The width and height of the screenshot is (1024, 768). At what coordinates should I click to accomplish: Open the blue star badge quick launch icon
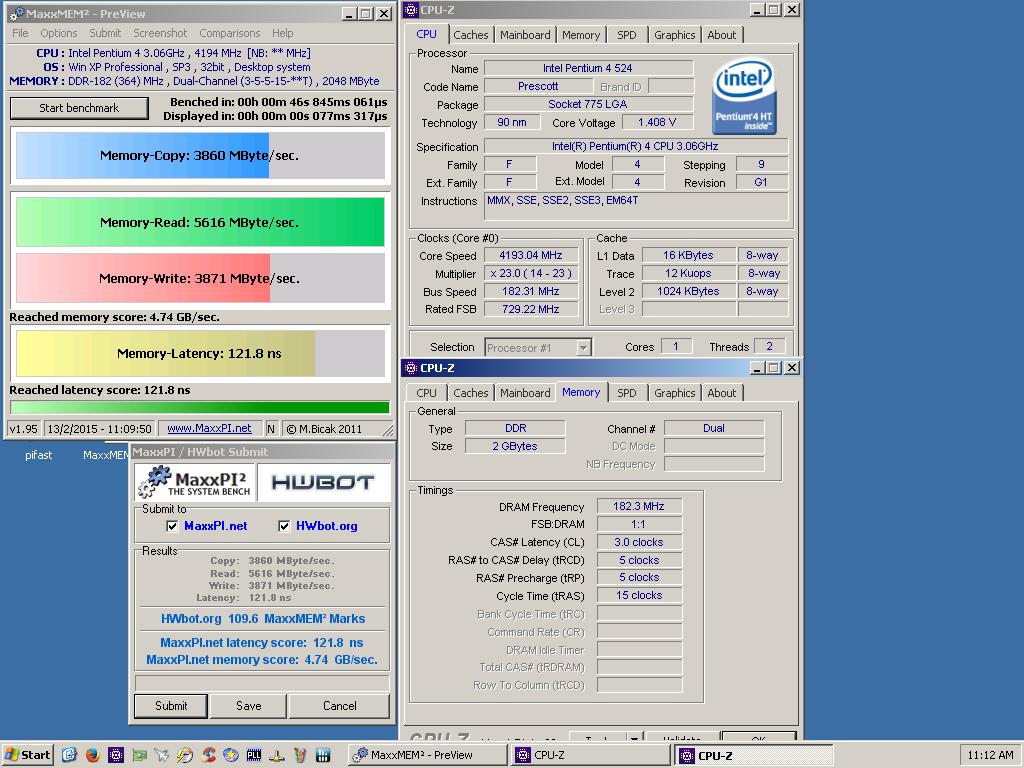point(231,755)
